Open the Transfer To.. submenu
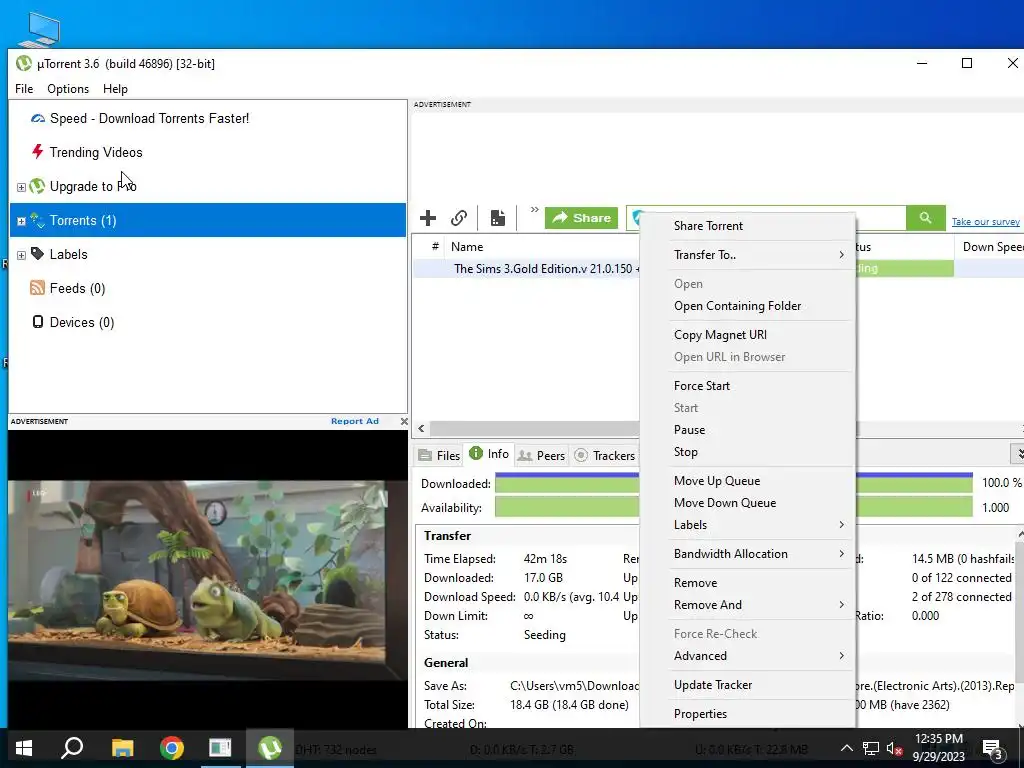Viewport: 1024px width, 768px height. point(760,255)
